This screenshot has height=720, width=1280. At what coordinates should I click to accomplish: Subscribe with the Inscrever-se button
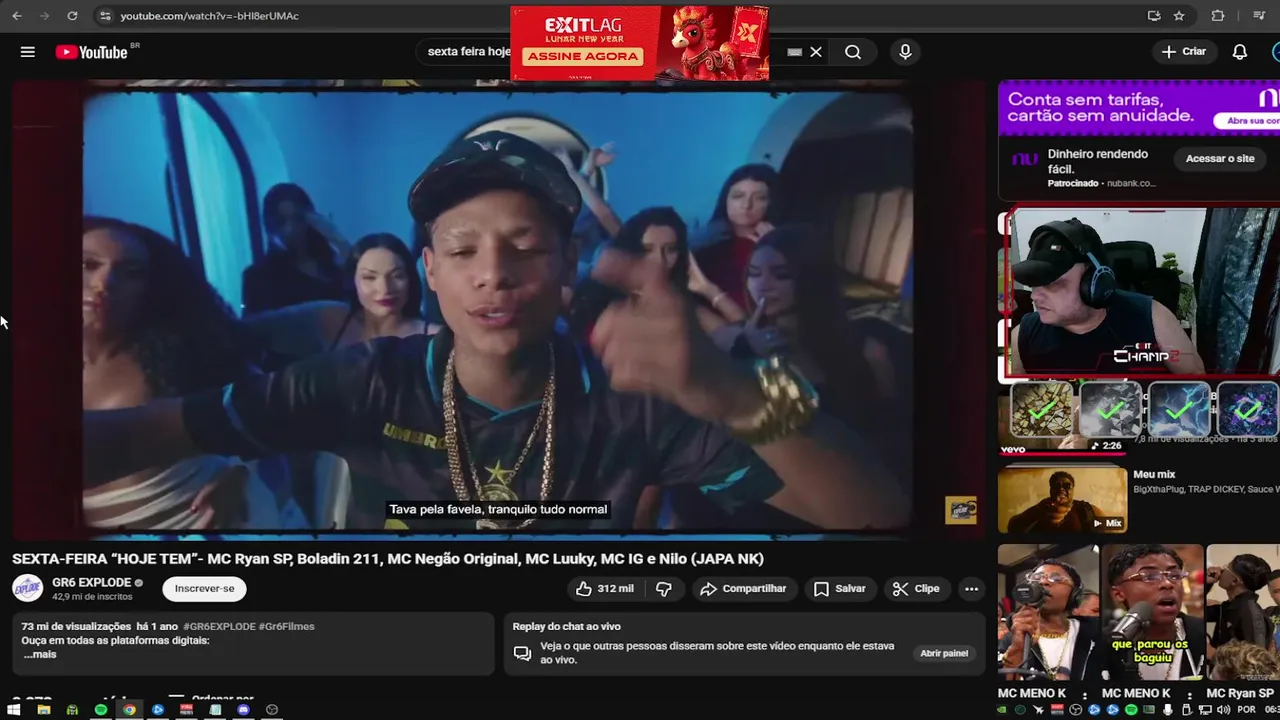pos(204,589)
